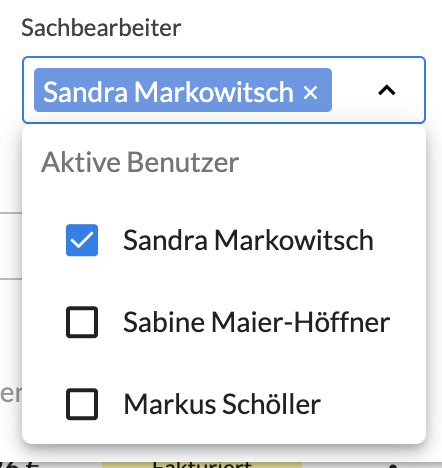Choose the Markus Schöller name entry
The height and width of the screenshot is (468, 442).
222,404
